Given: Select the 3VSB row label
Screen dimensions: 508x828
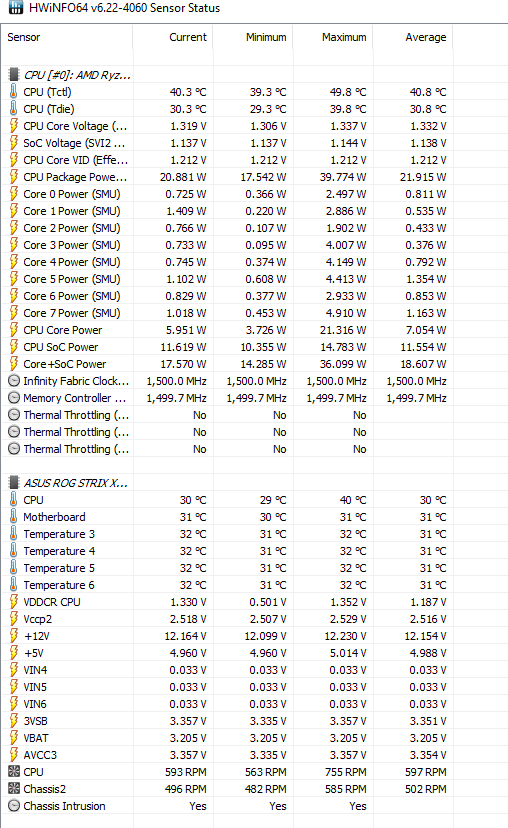Looking at the screenshot, I should coord(35,721).
